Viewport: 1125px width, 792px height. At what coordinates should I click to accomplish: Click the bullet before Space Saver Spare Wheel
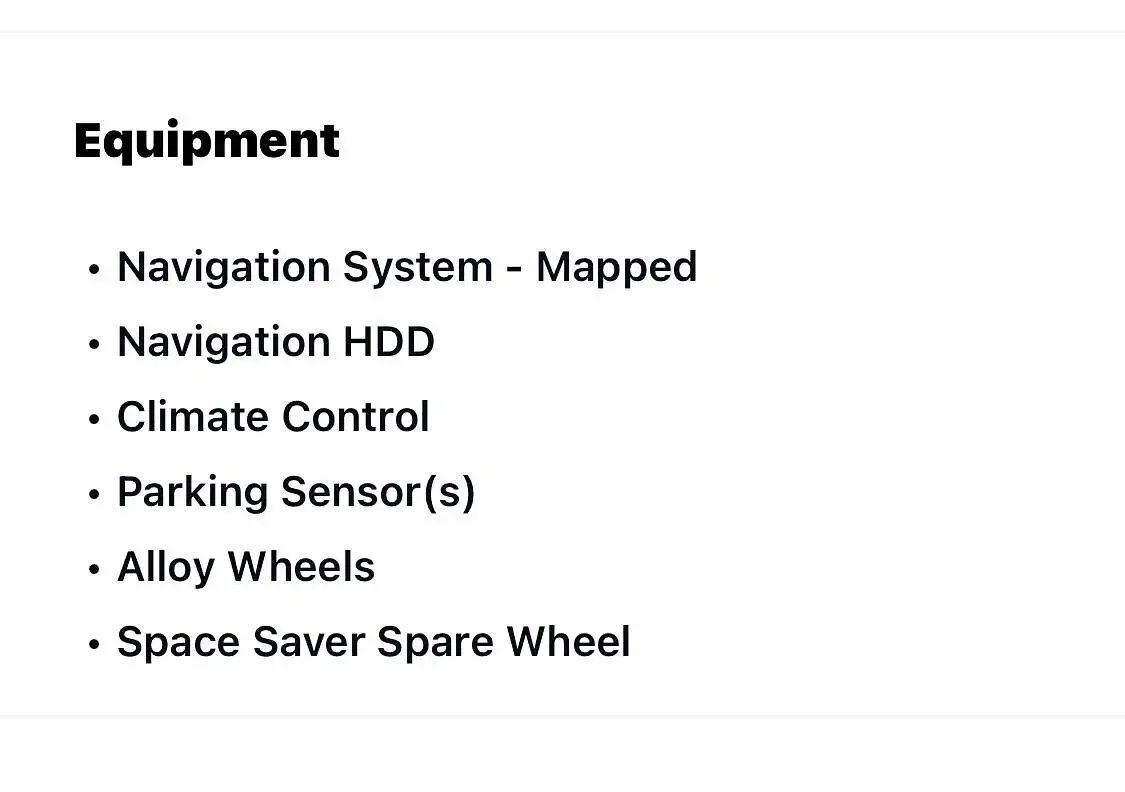(x=94, y=644)
